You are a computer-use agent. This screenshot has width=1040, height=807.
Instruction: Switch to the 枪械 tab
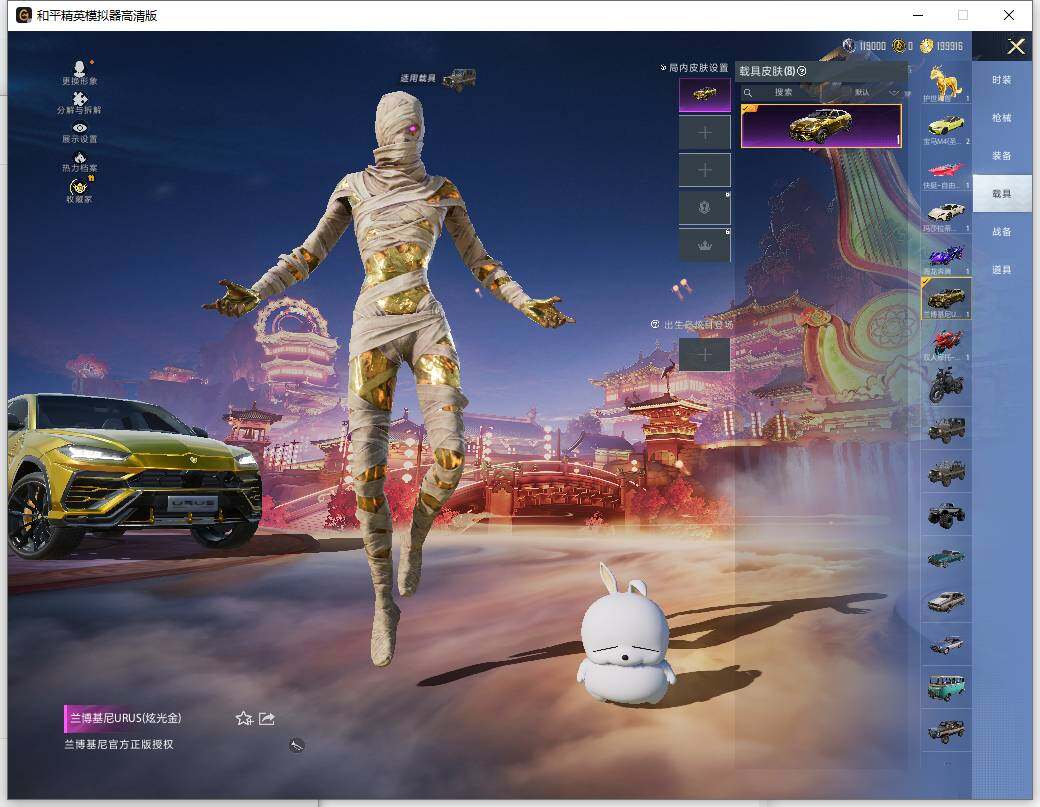pos(1002,118)
